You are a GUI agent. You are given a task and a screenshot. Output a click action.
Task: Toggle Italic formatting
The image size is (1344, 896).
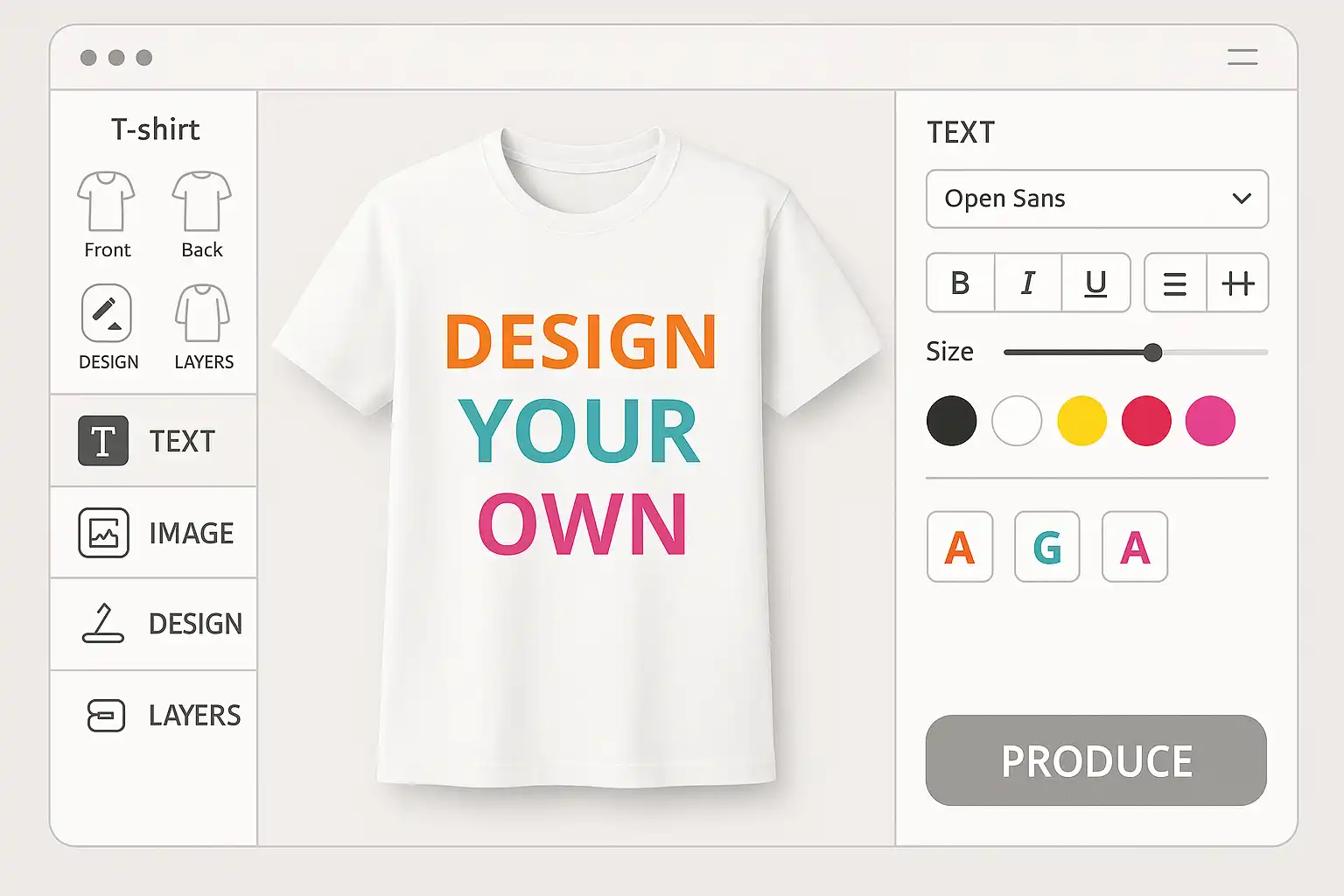click(1028, 283)
